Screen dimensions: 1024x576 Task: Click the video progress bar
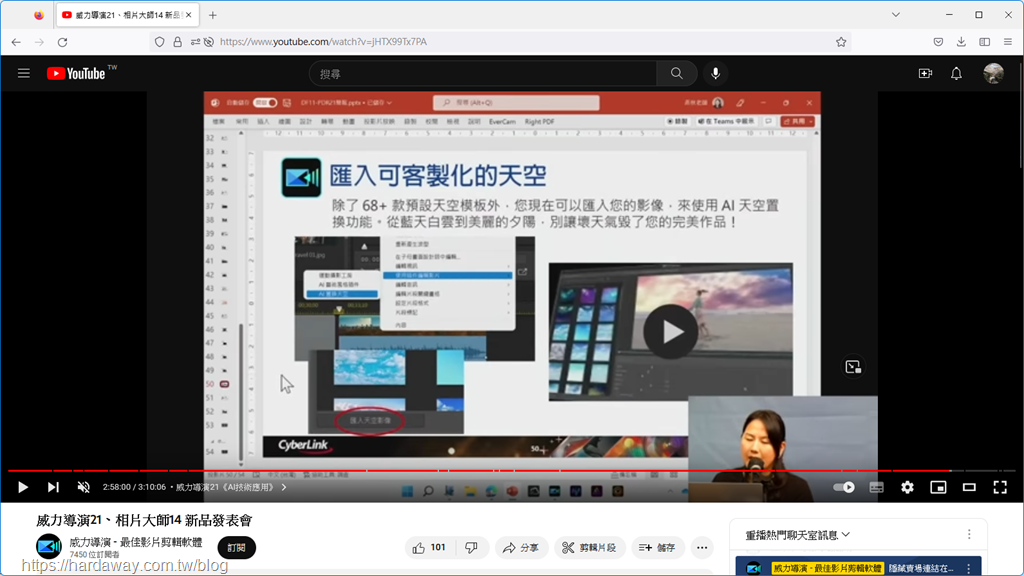pyautogui.click(x=511, y=470)
